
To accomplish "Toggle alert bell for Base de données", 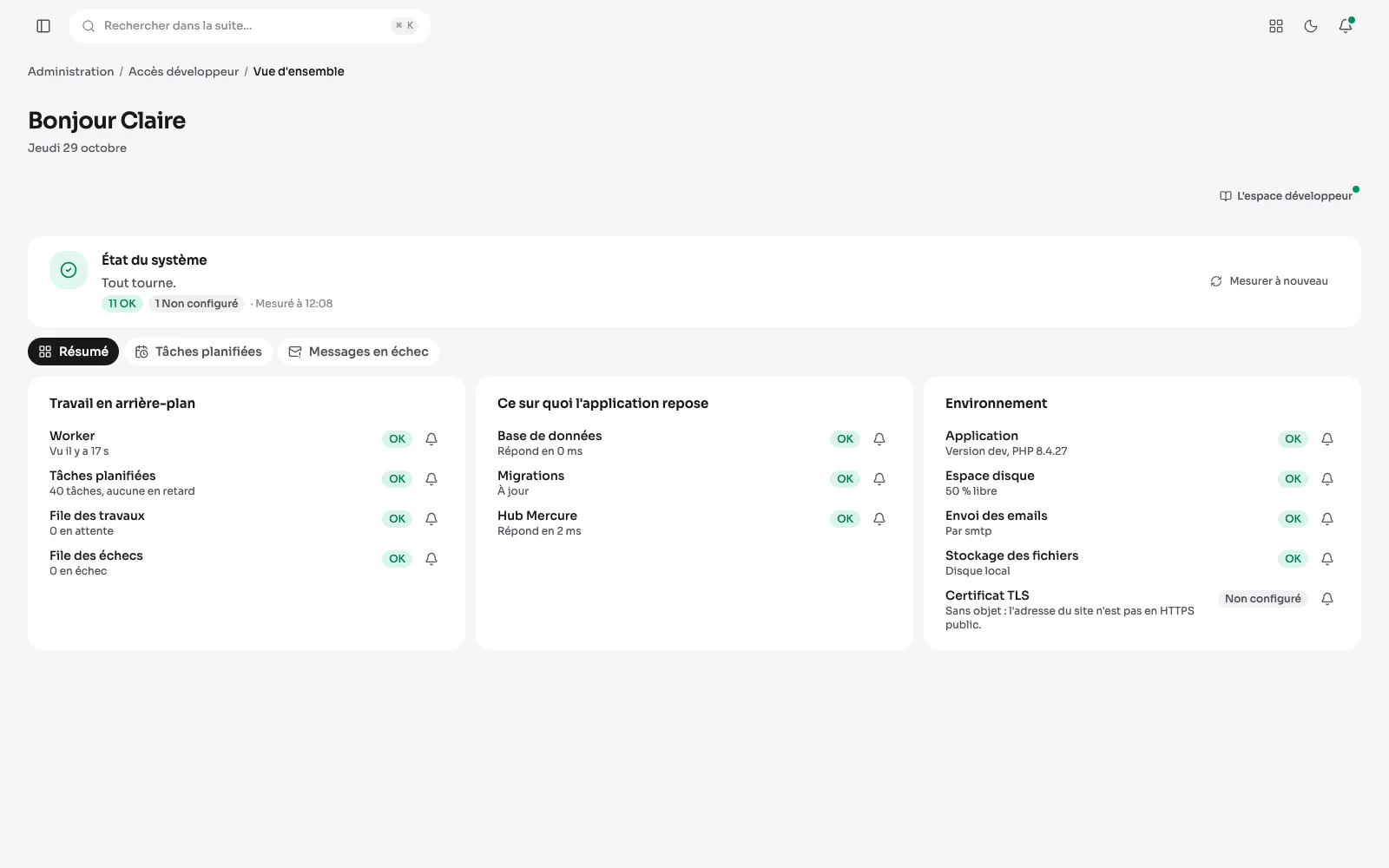I will click(x=879, y=439).
